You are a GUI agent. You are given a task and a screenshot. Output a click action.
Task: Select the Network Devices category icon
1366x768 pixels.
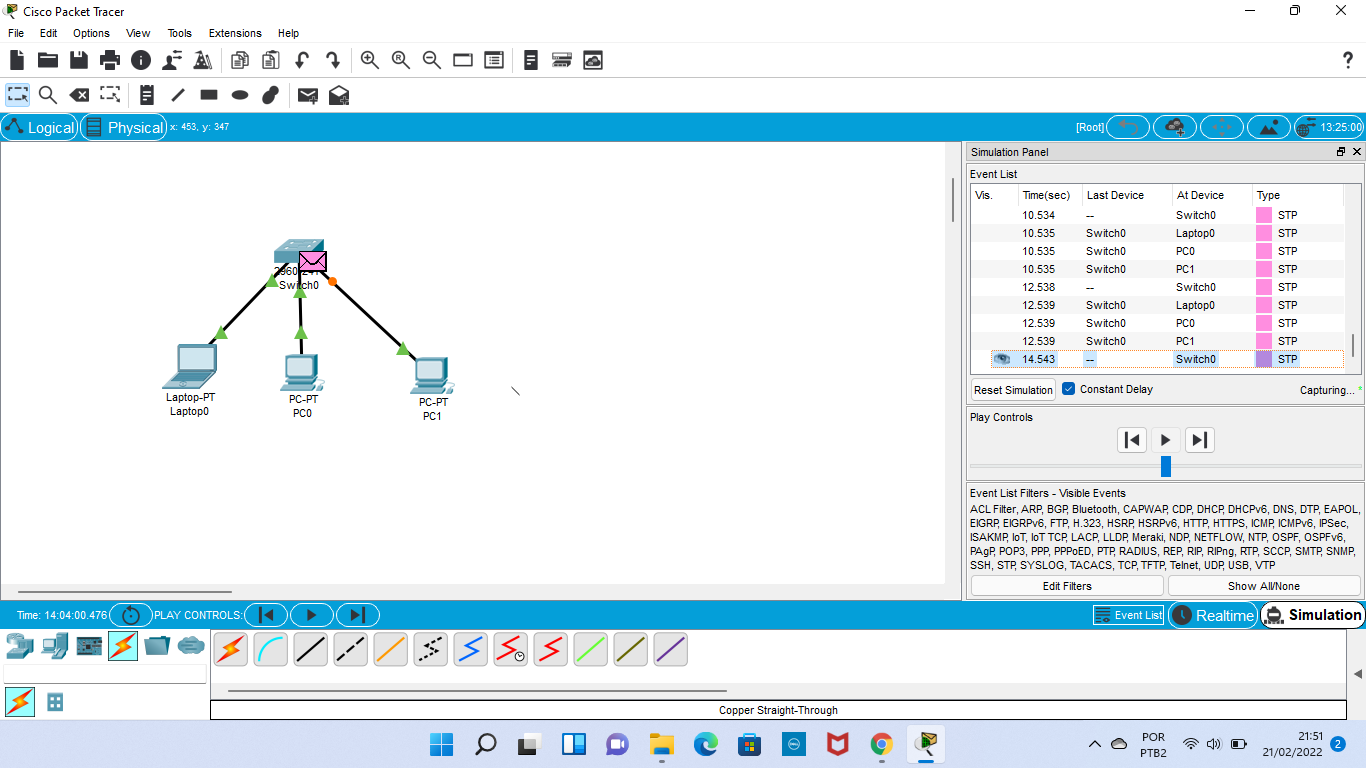[20, 645]
